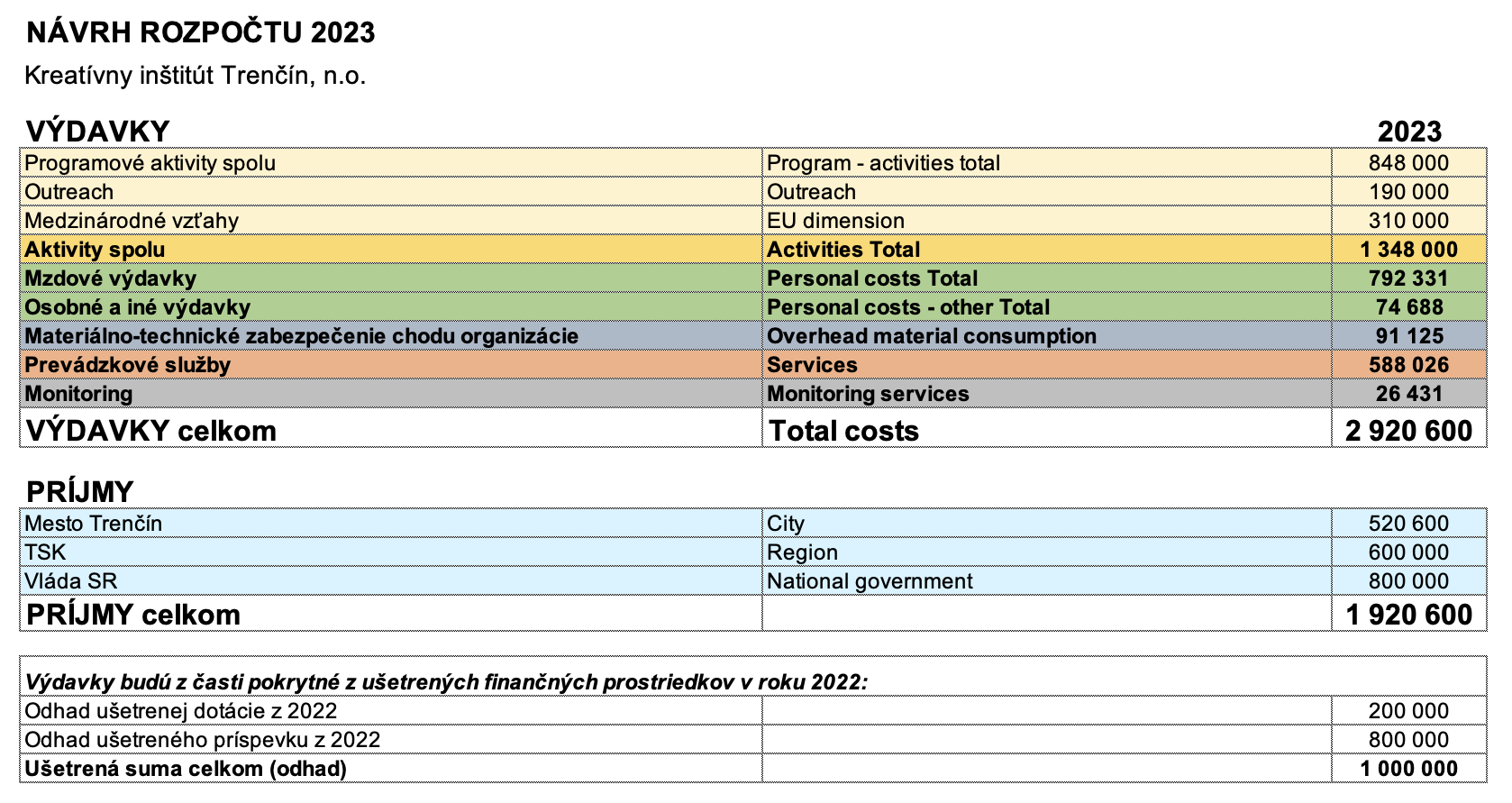Select value '26 431'
This screenshot has height=803, width=1512.
coord(1409,394)
